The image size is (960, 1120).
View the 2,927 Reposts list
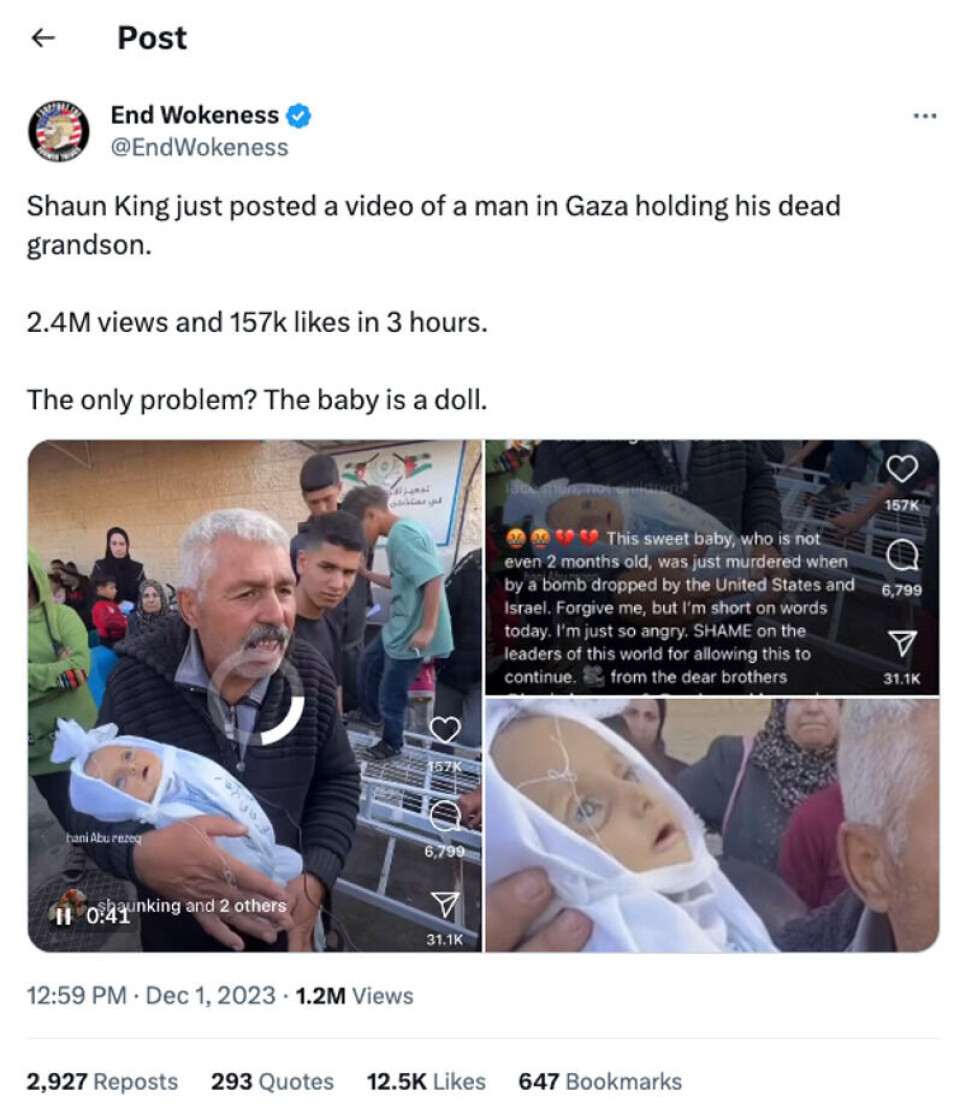[102, 1081]
